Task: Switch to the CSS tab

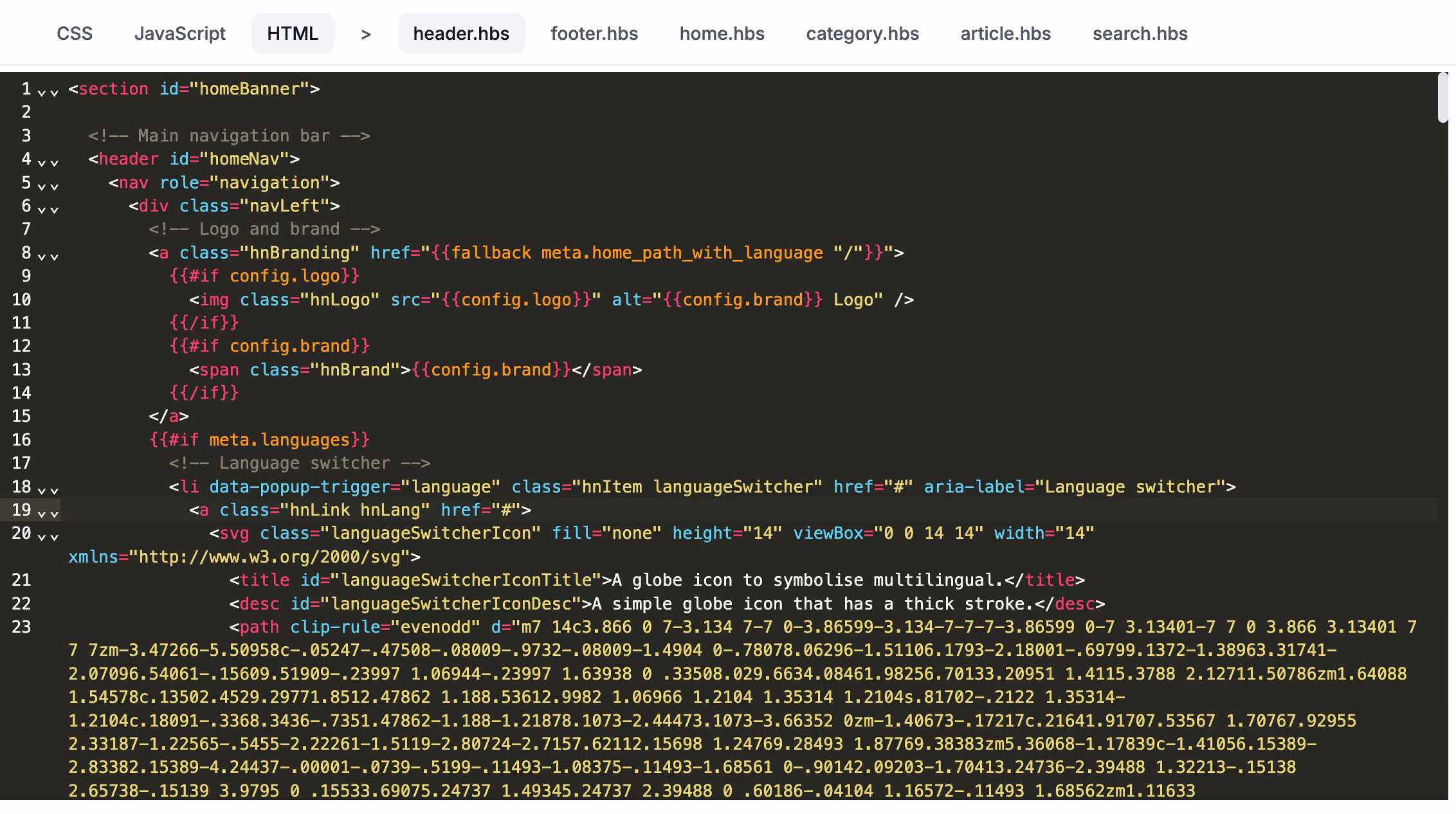Action: pyautogui.click(x=75, y=33)
